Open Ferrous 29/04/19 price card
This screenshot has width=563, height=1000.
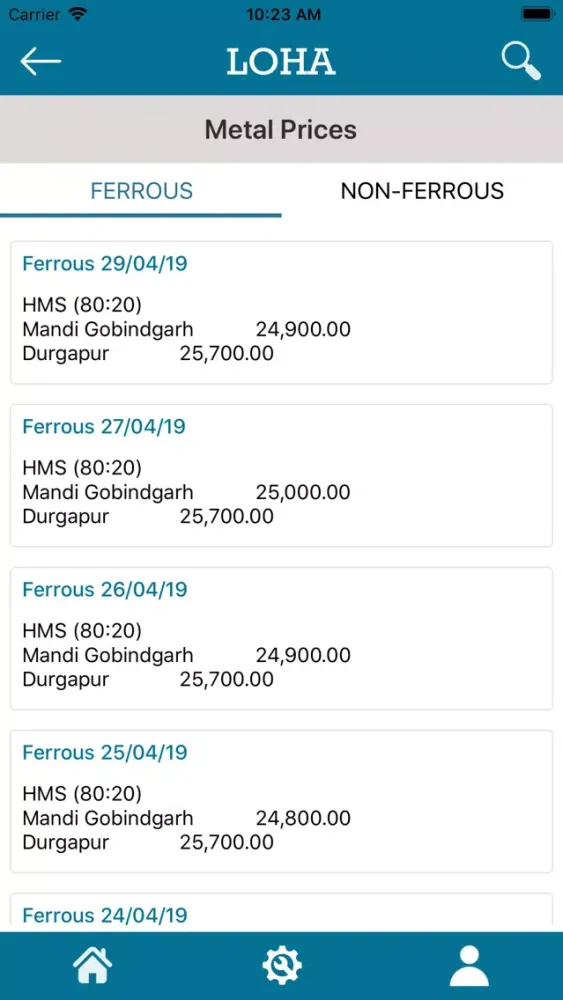click(x=281, y=312)
